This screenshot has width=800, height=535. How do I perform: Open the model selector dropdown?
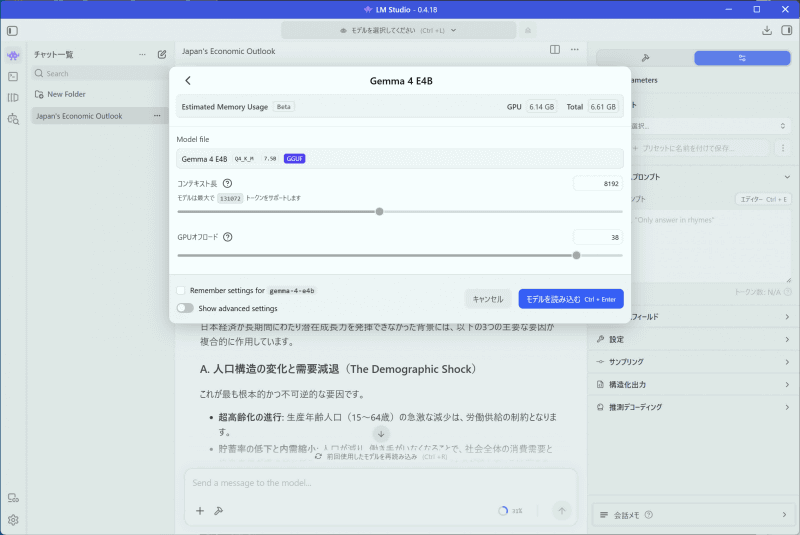(398, 31)
